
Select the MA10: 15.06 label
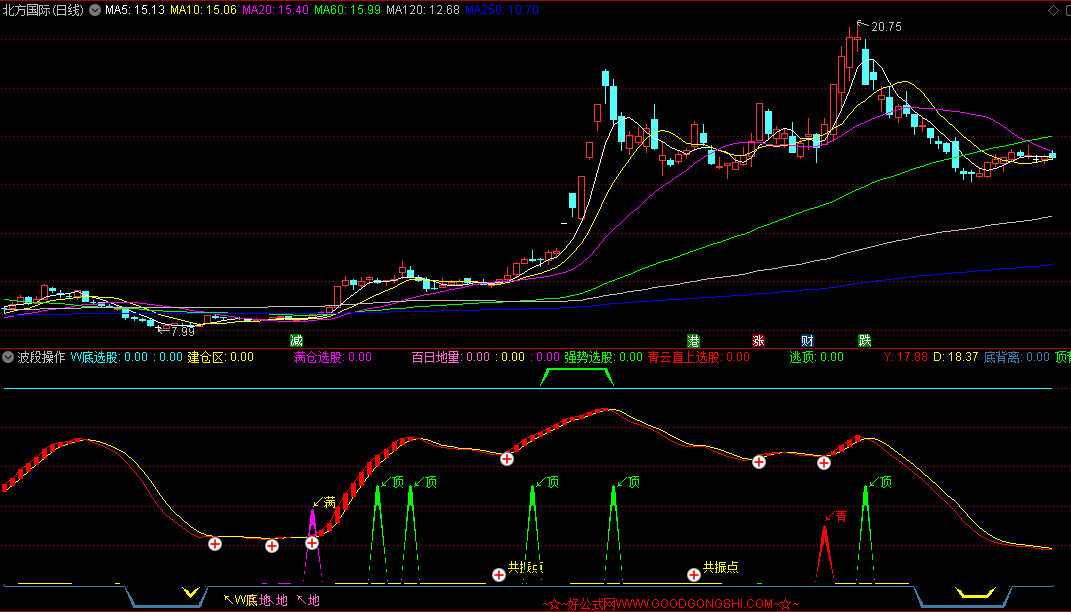pos(203,10)
